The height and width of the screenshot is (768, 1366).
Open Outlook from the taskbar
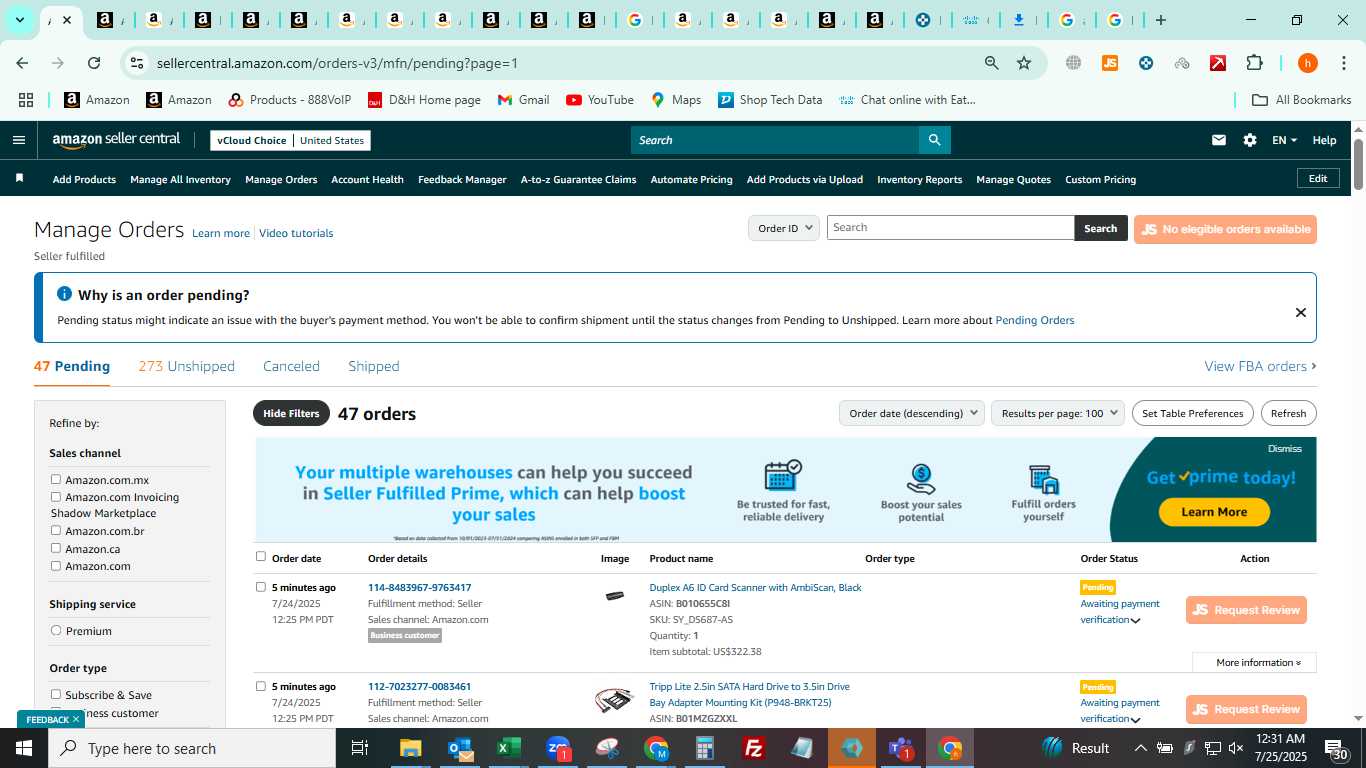[x=460, y=748]
